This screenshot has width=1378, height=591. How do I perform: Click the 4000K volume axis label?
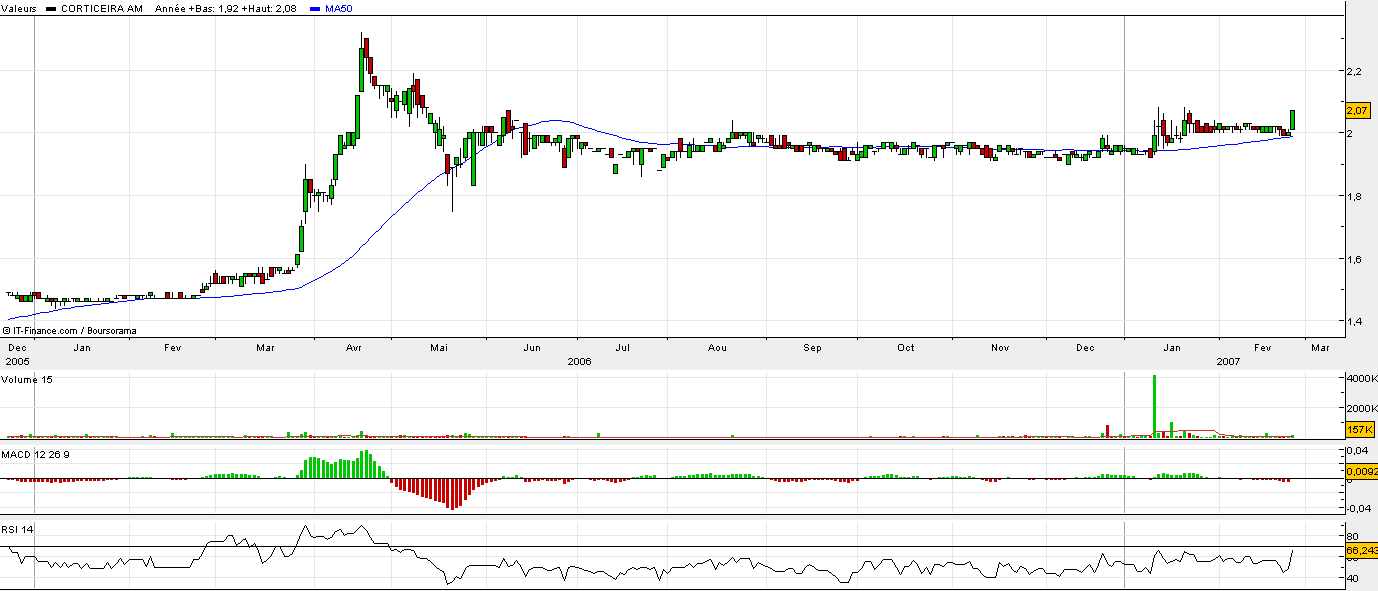pyautogui.click(x=1361, y=379)
